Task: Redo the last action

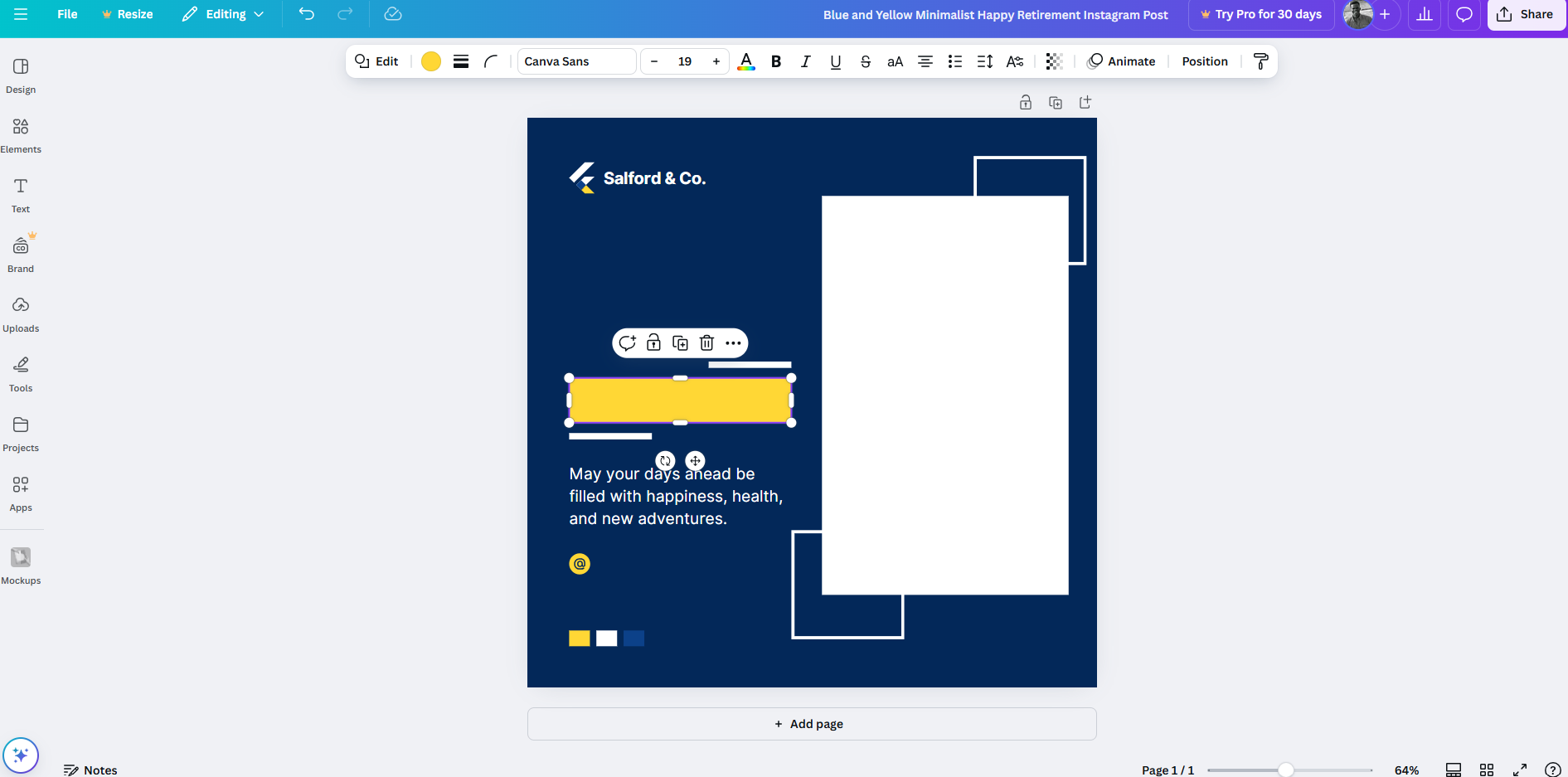Action: (x=345, y=14)
